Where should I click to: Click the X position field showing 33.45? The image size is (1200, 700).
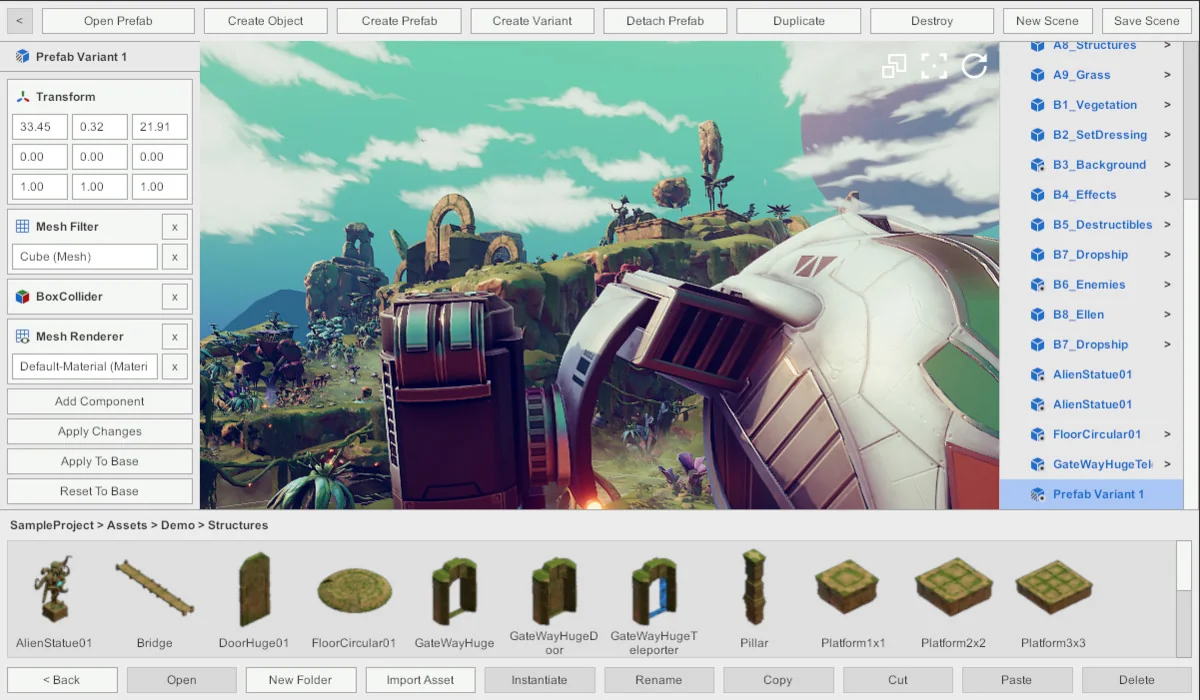[x=39, y=126]
